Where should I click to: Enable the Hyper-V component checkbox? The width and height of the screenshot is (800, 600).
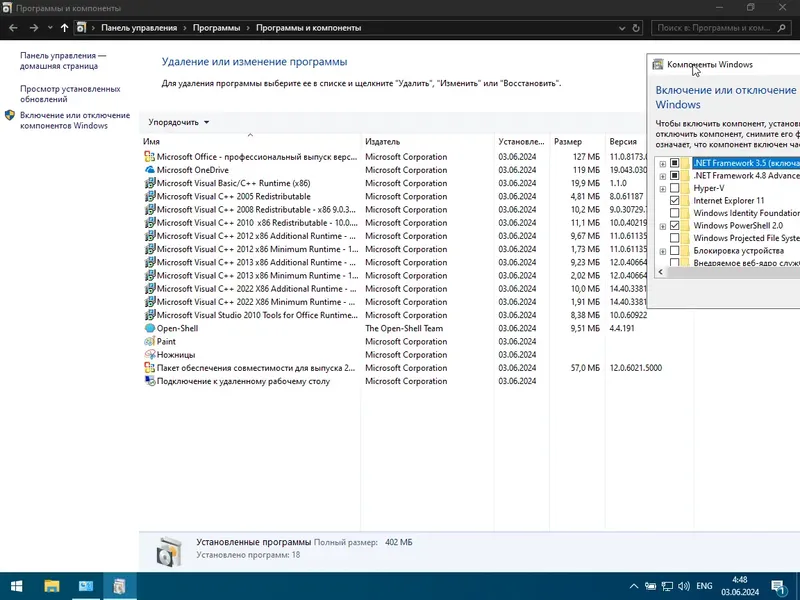point(676,187)
